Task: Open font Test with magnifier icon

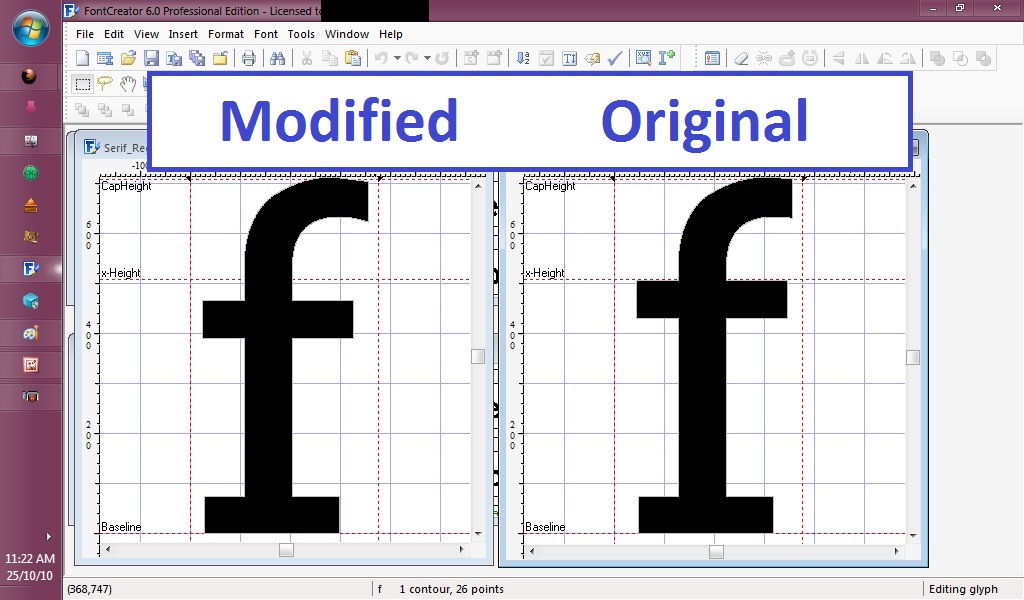Action: [x=643, y=59]
